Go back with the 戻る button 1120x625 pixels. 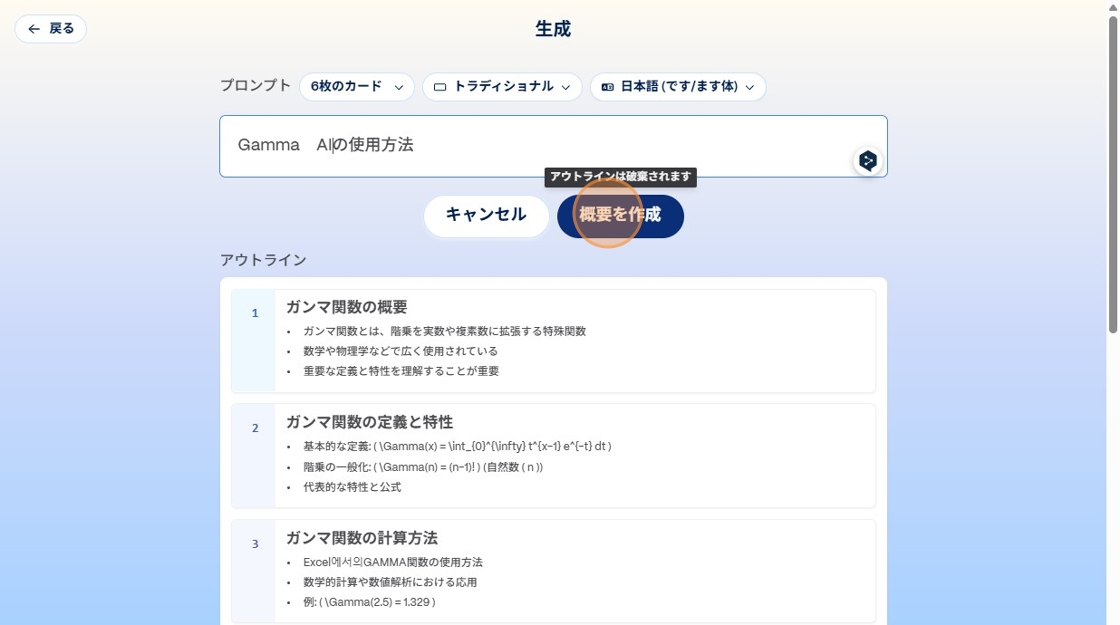51,29
